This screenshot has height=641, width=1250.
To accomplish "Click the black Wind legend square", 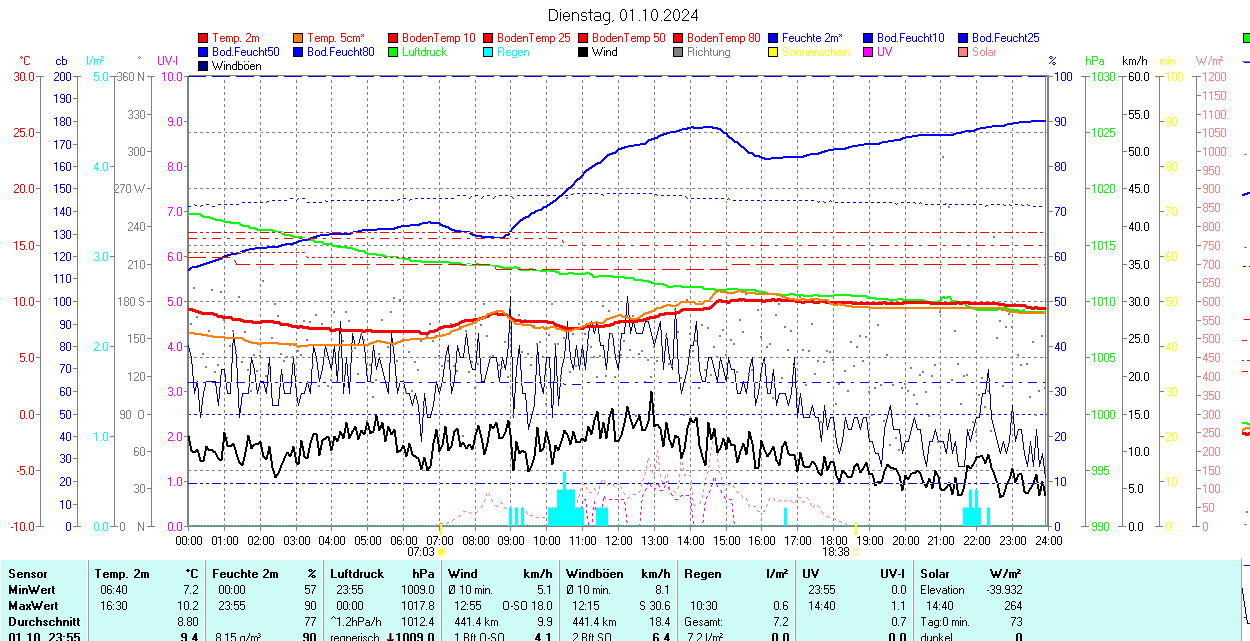I will tap(584, 52).
